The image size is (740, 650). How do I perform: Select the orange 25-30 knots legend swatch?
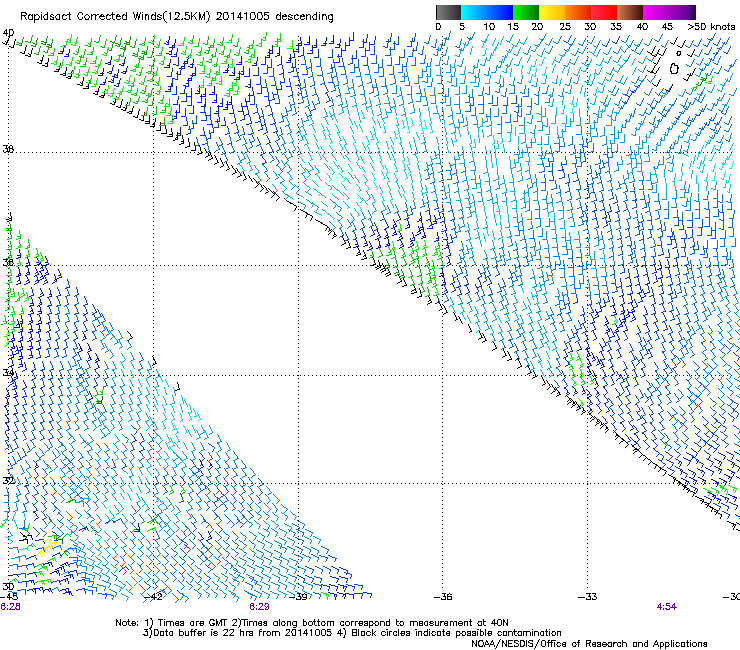click(x=578, y=12)
